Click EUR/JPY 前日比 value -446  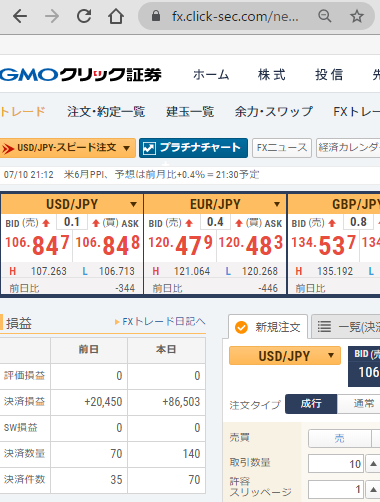pos(268,288)
